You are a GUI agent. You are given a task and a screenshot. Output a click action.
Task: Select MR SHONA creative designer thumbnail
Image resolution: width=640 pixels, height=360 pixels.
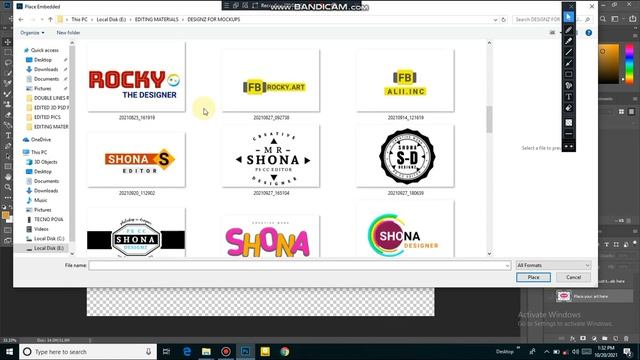[271, 156]
